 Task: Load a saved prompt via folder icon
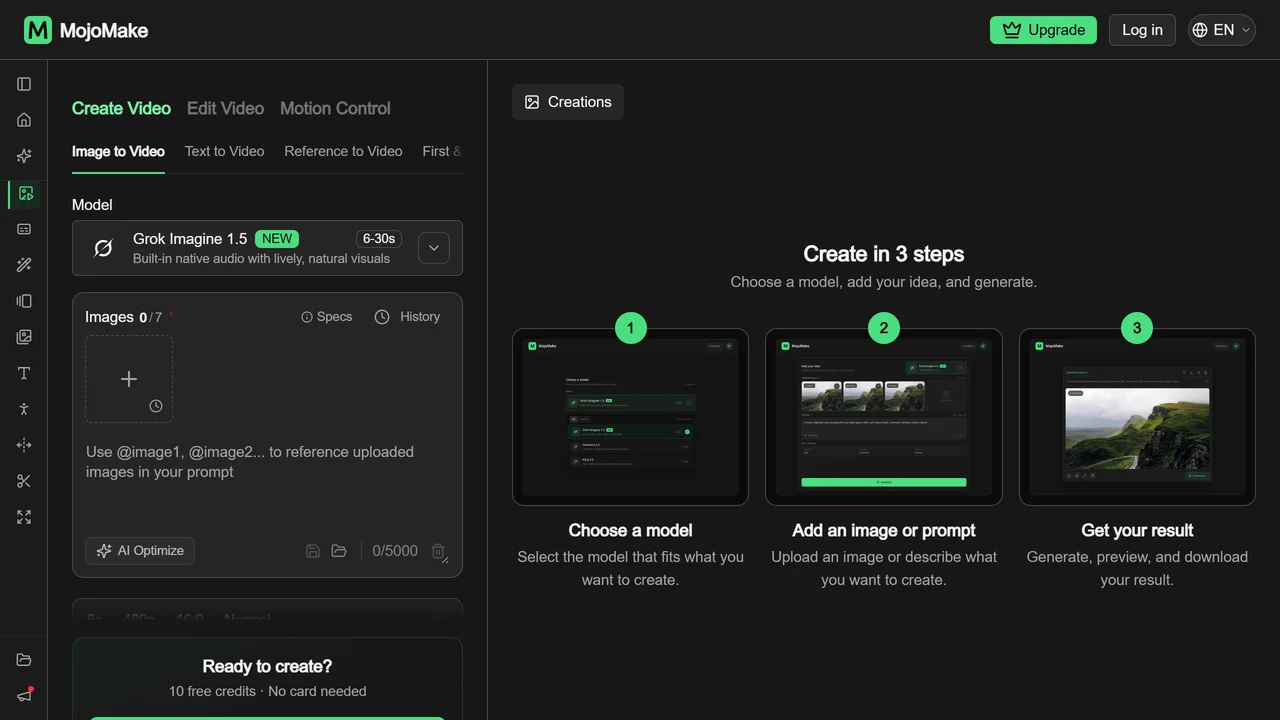tap(339, 551)
